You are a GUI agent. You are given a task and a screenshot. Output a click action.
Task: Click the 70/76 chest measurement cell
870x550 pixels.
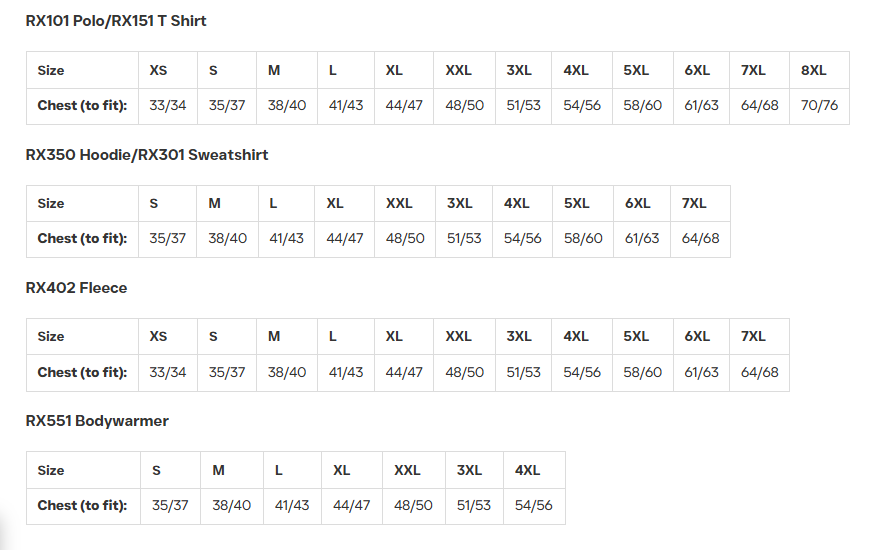(819, 105)
